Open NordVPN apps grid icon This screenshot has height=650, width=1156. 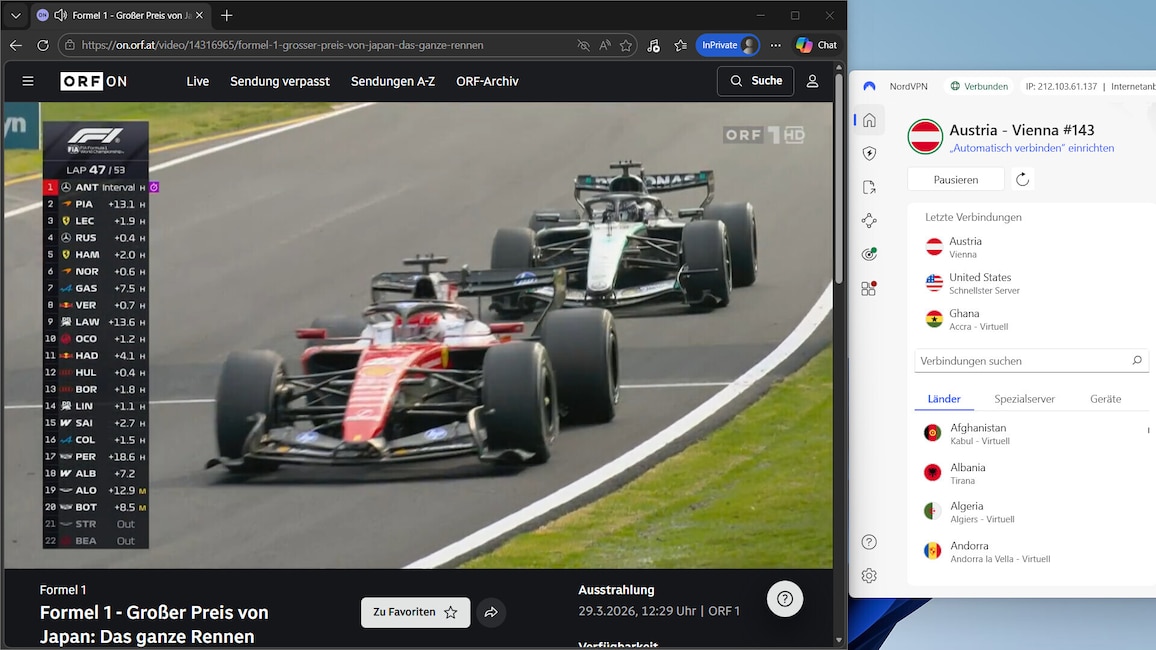point(869,288)
